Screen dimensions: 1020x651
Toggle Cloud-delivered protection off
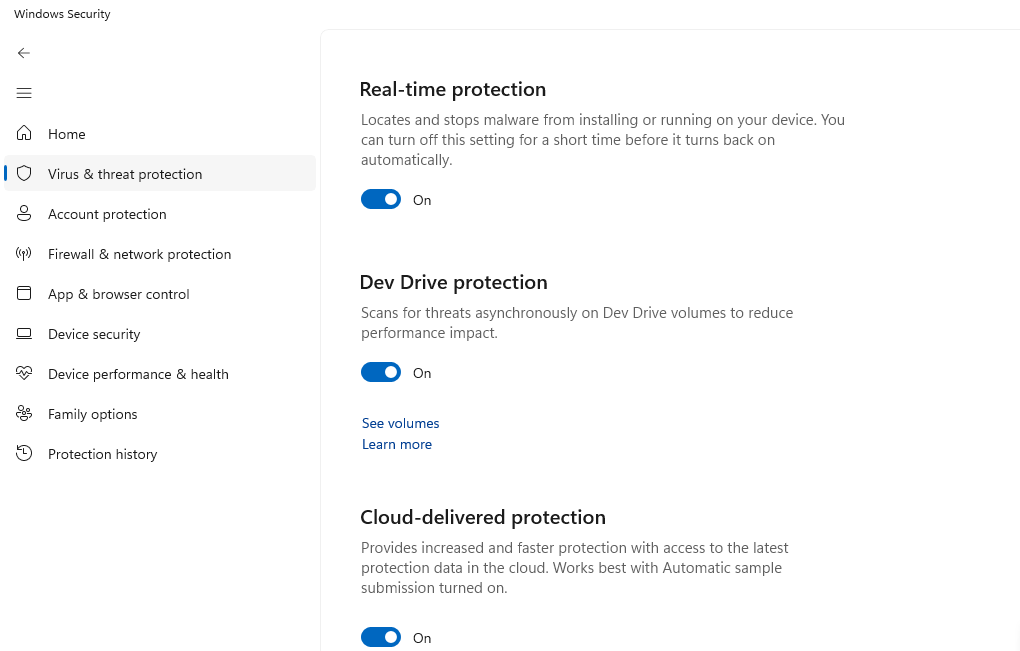pyautogui.click(x=381, y=637)
